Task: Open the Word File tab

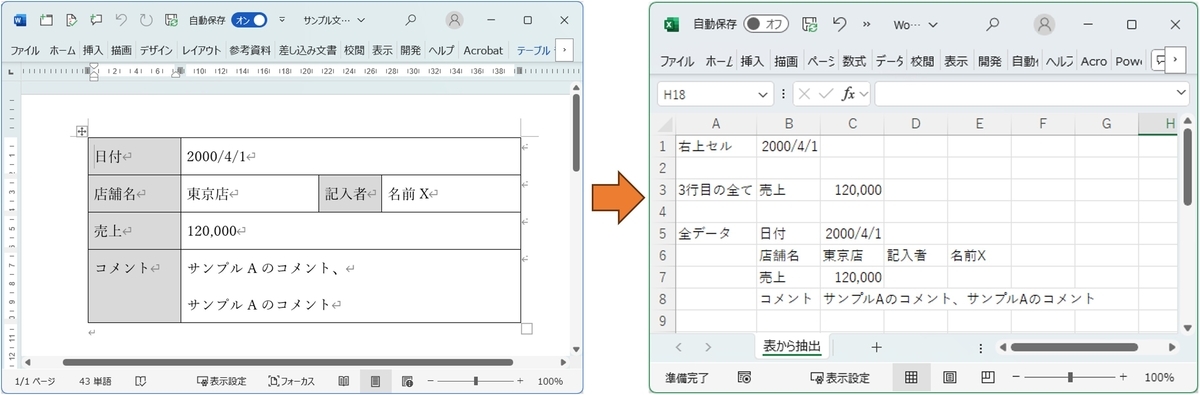Action: pyautogui.click(x=25, y=49)
